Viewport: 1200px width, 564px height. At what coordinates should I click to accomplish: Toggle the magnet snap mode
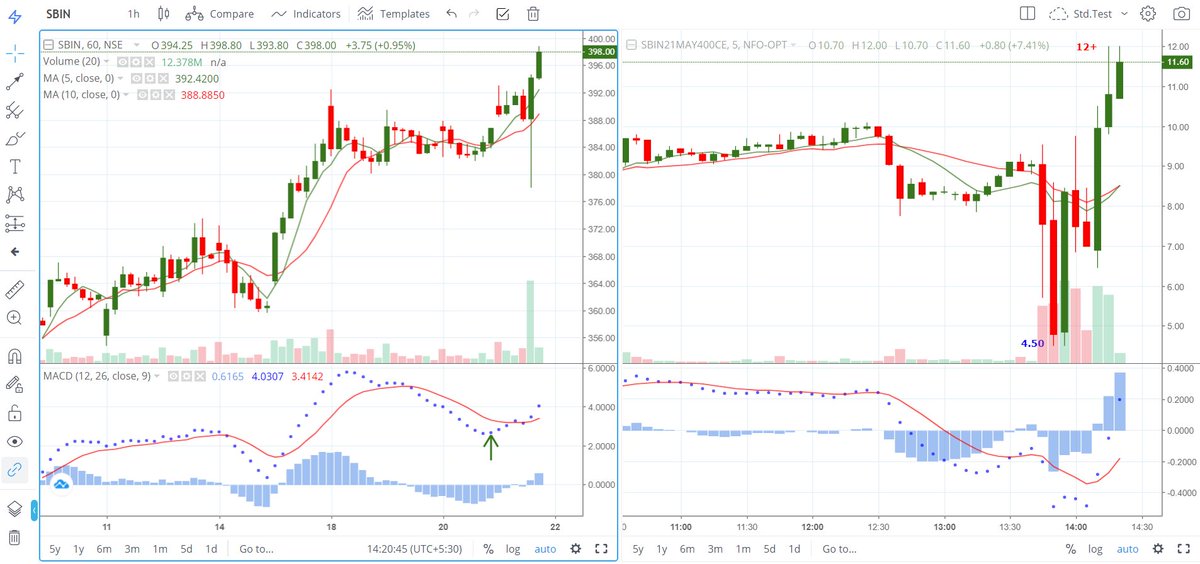[14, 356]
